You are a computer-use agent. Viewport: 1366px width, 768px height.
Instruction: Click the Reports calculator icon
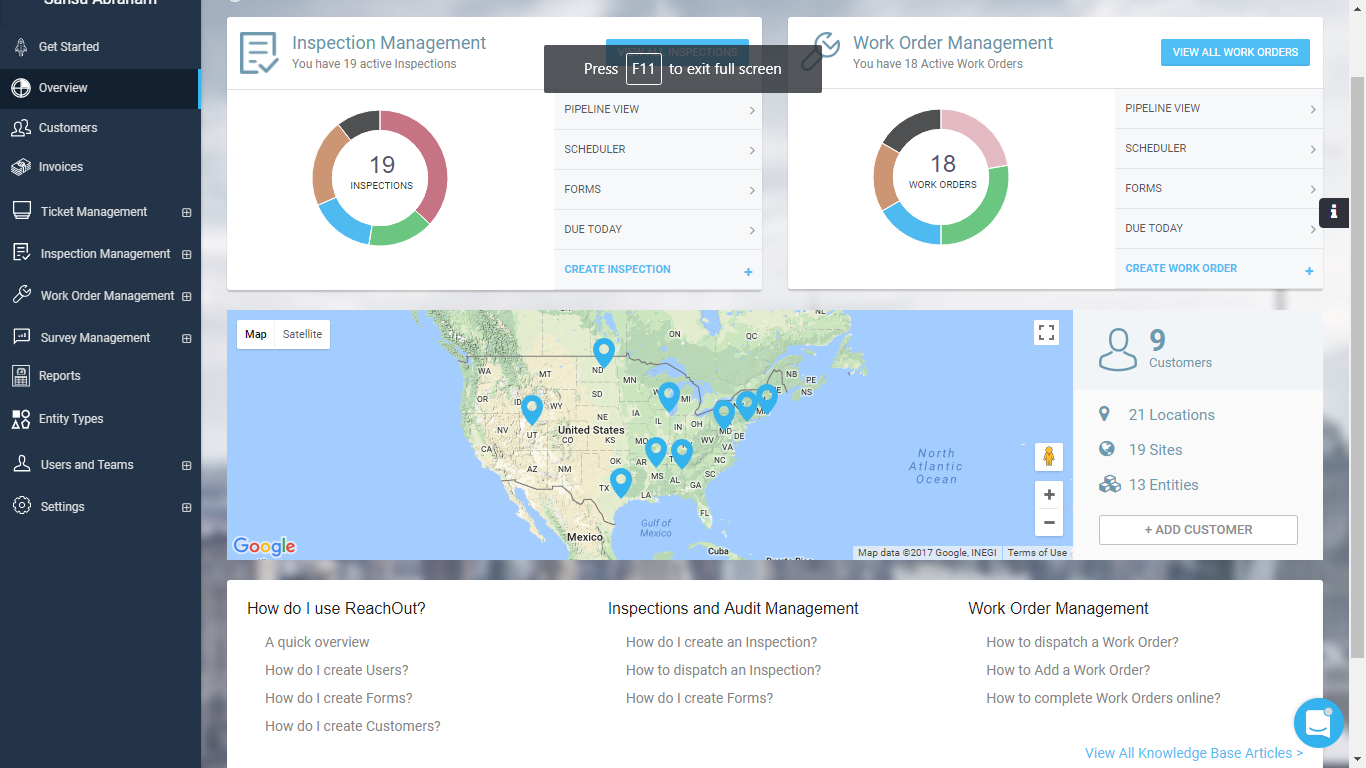[20, 376]
